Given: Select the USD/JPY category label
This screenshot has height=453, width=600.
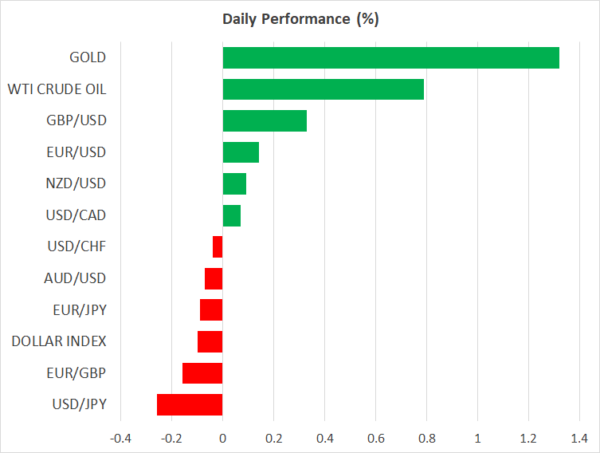Looking at the screenshot, I should [77, 404].
